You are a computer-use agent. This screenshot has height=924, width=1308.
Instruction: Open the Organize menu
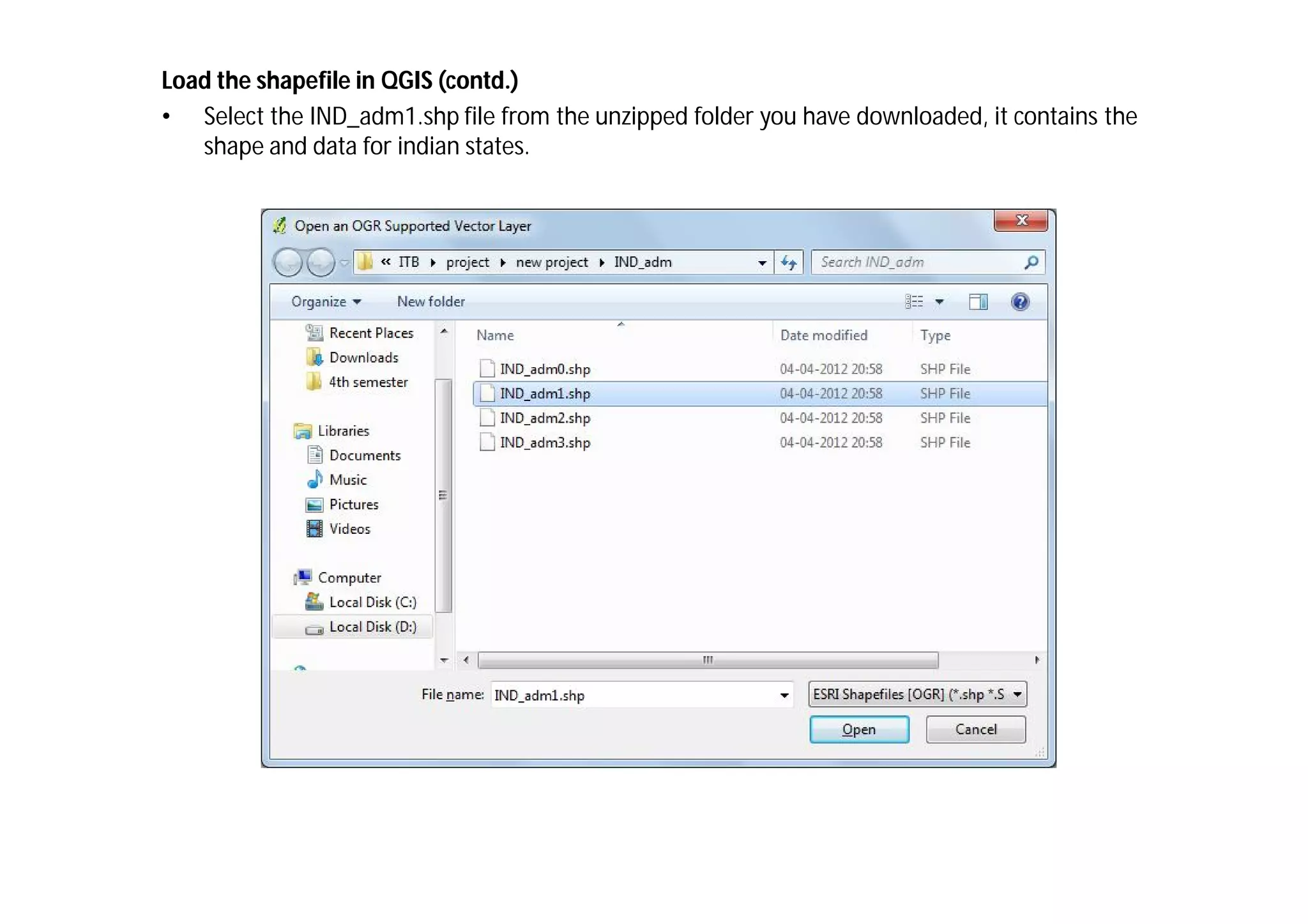point(326,301)
